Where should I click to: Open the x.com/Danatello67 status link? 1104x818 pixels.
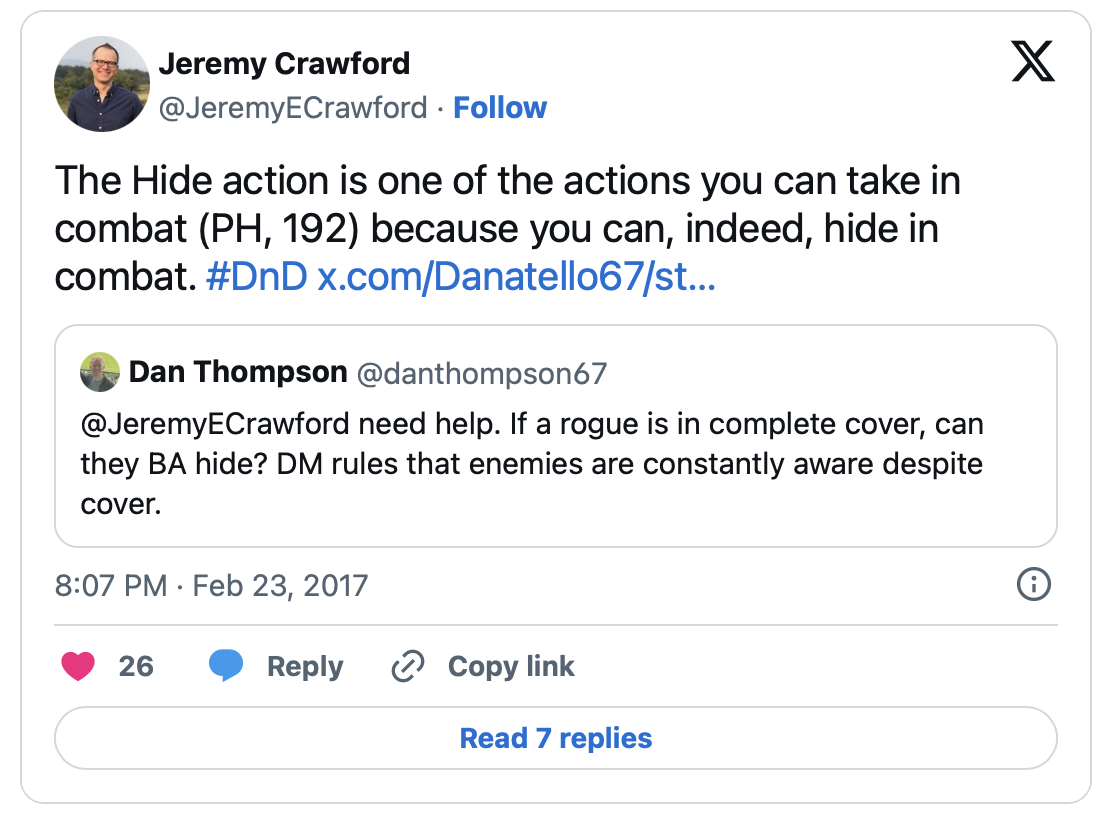(516, 277)
